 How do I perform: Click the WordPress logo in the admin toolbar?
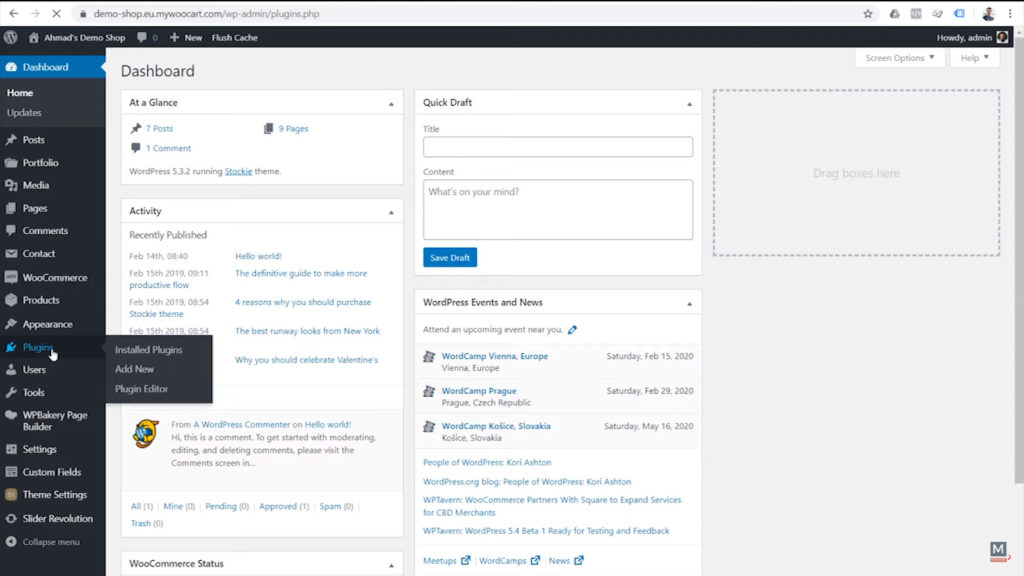[x=10, y=37]
